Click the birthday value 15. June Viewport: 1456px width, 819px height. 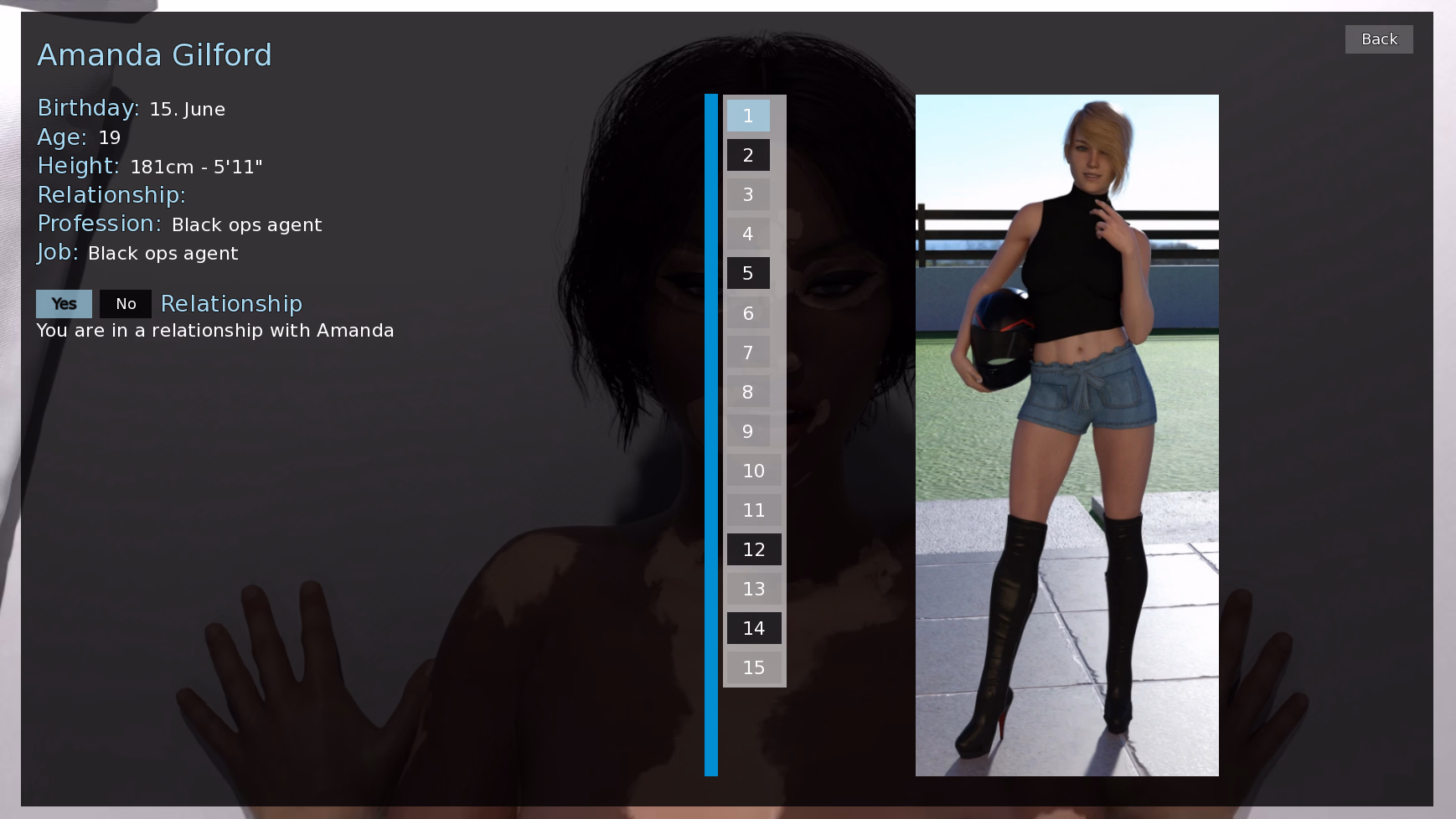(x=188, y=110)
